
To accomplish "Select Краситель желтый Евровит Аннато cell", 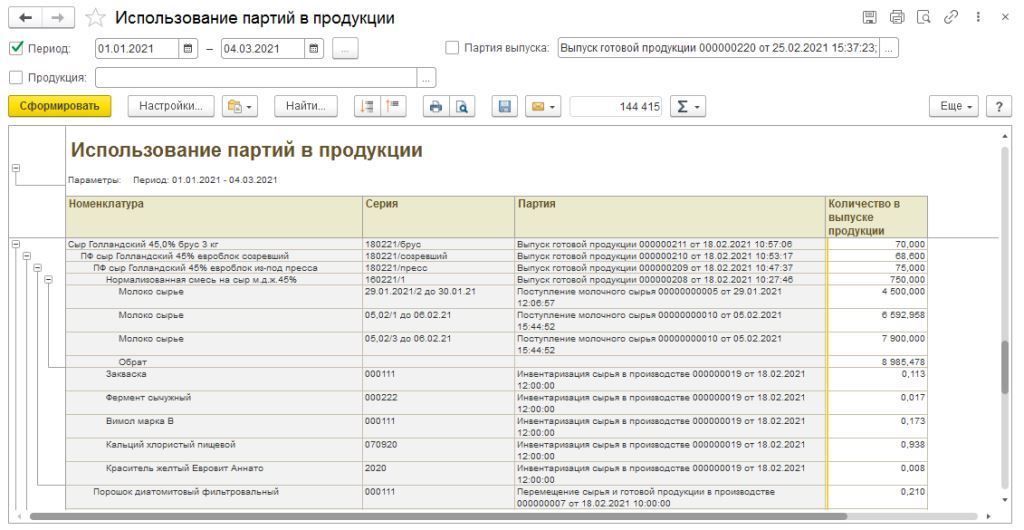I will (214, 473).
